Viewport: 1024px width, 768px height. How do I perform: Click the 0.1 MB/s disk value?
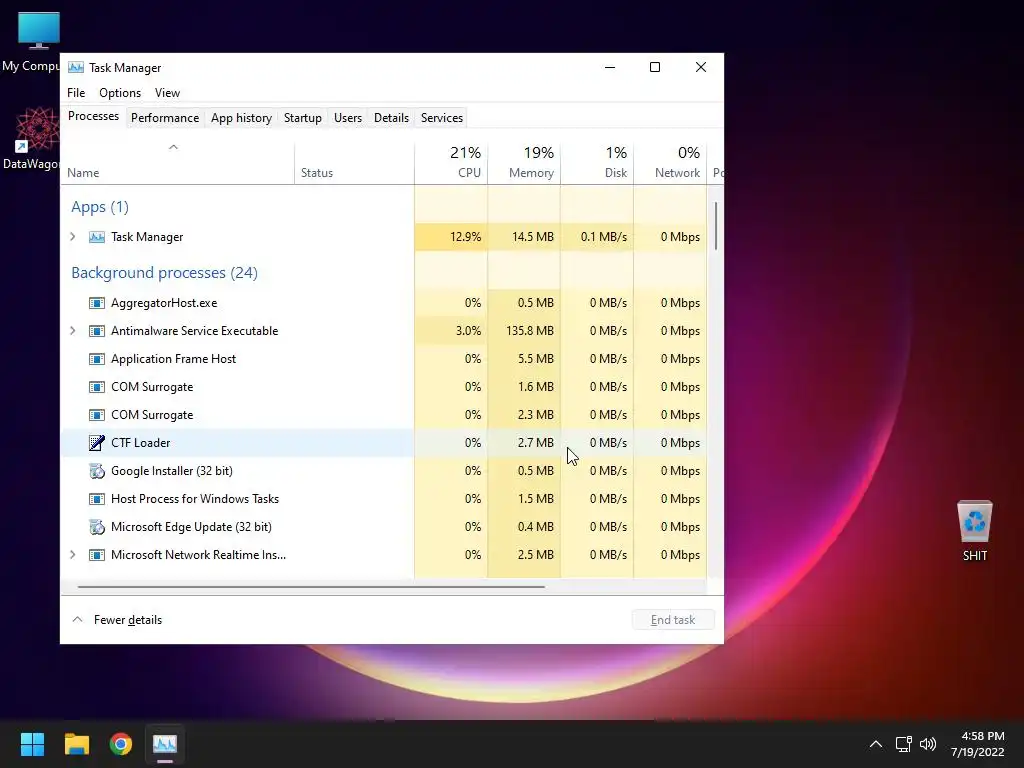pos(603,237)
